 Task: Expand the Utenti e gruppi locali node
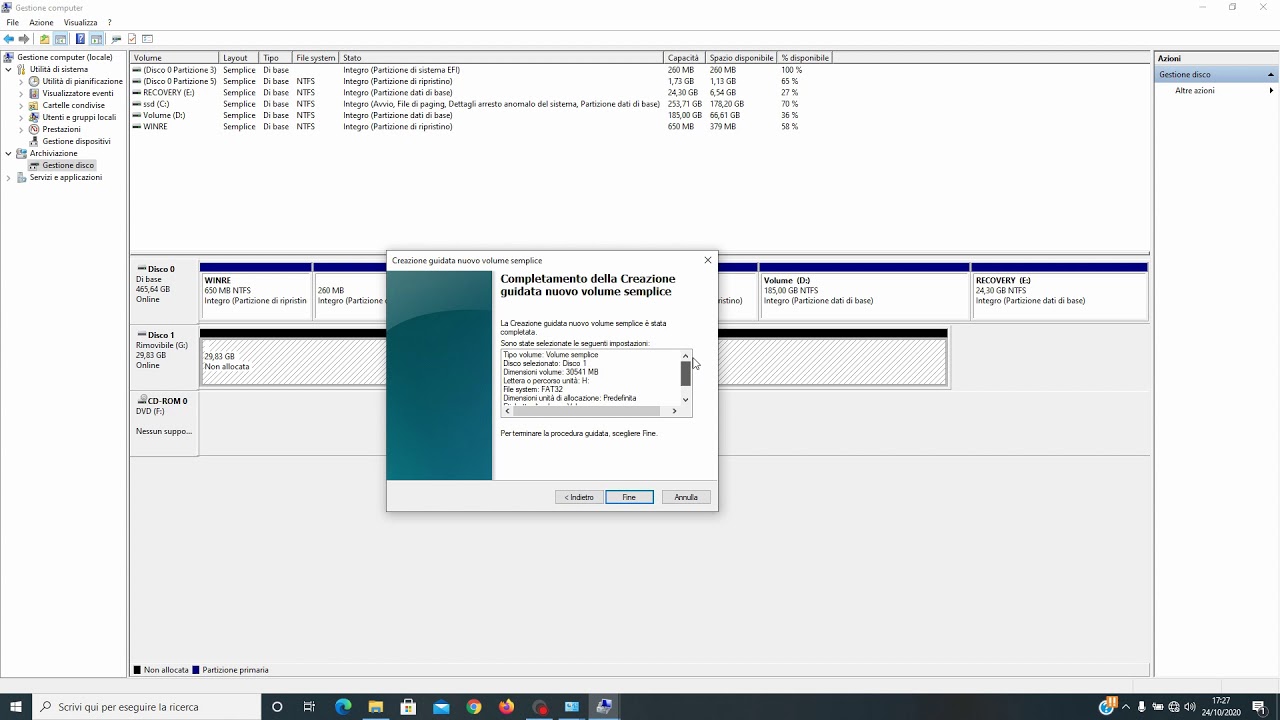[21, 117]
